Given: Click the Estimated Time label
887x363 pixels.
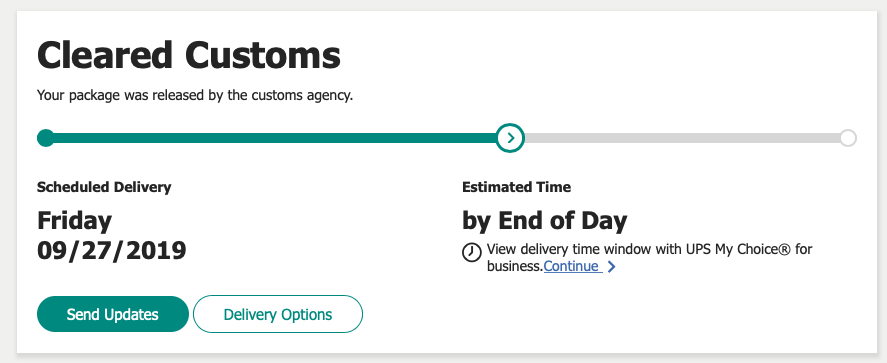Looking at the screenshot, I should click(x=516, y=187).
